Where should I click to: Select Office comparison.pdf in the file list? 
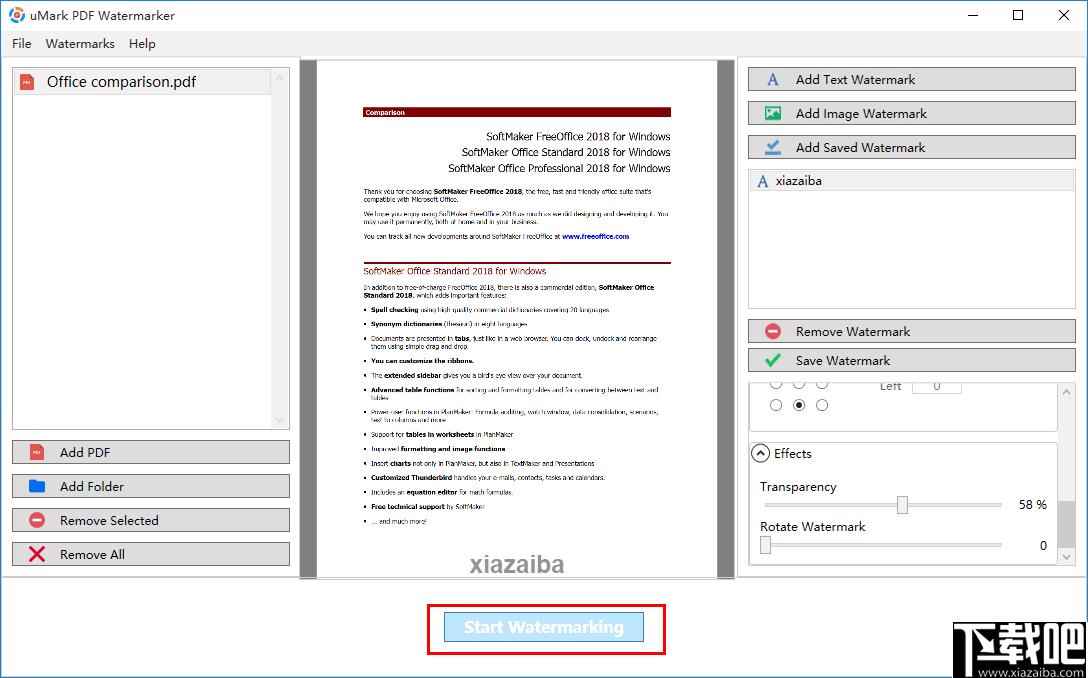tap(142, 82)
